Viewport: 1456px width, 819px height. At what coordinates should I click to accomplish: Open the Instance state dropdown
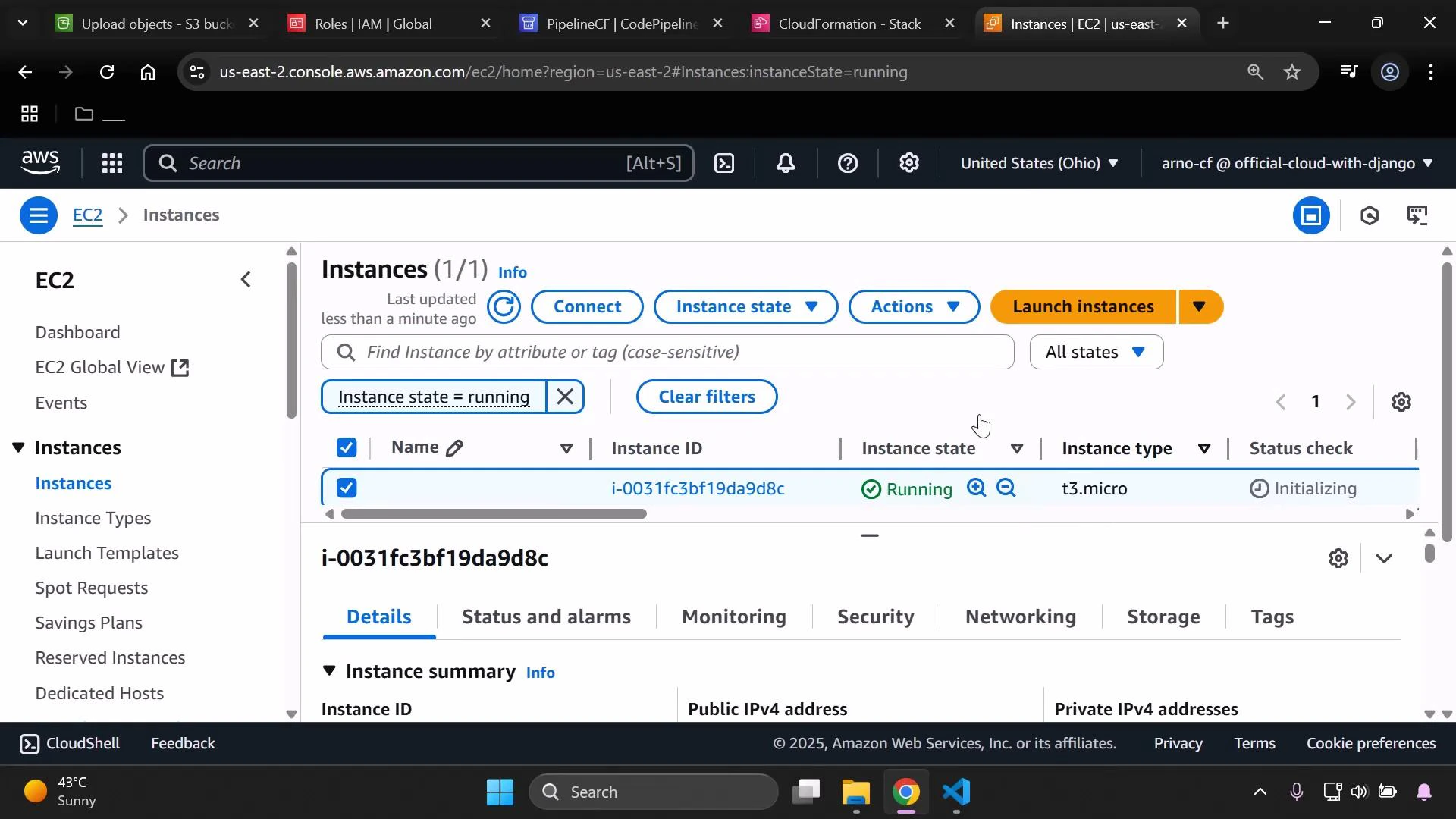coord(745,306)
